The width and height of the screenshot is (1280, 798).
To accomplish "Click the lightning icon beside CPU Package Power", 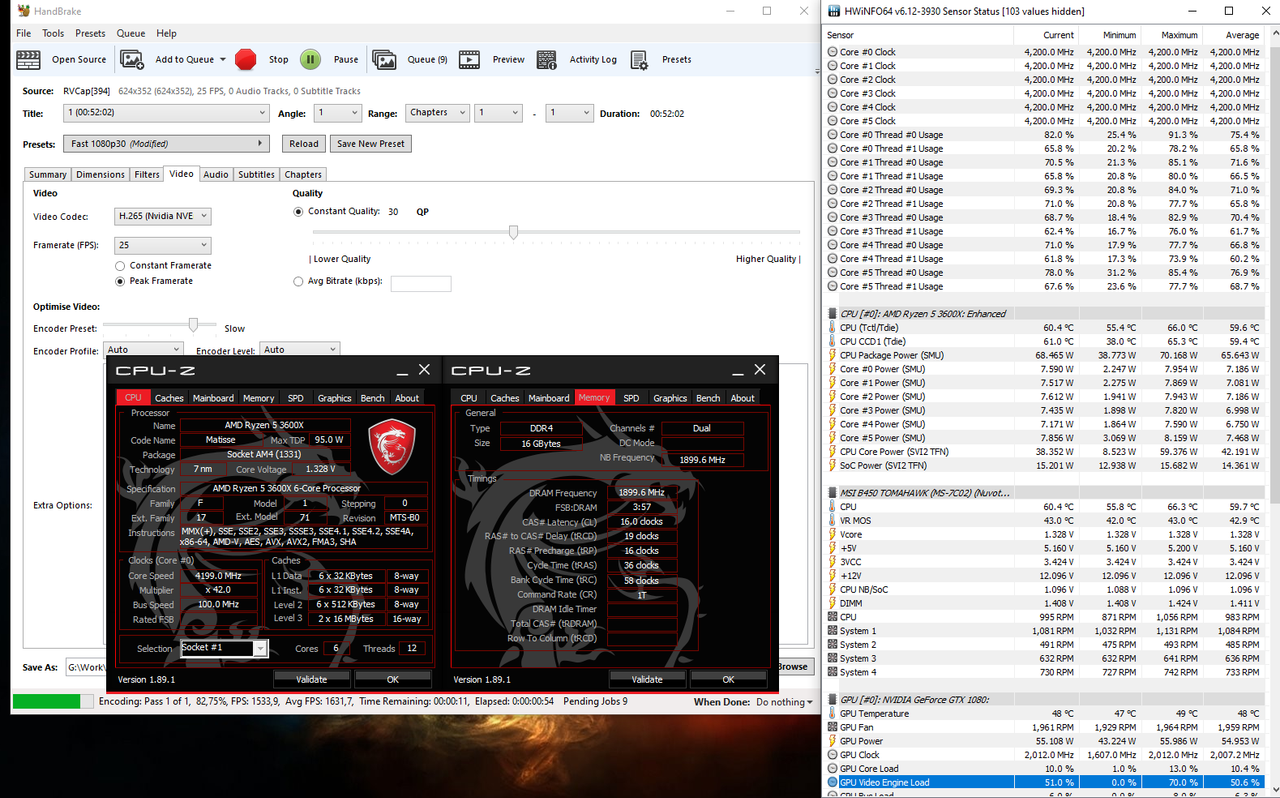I will [833, 355].
